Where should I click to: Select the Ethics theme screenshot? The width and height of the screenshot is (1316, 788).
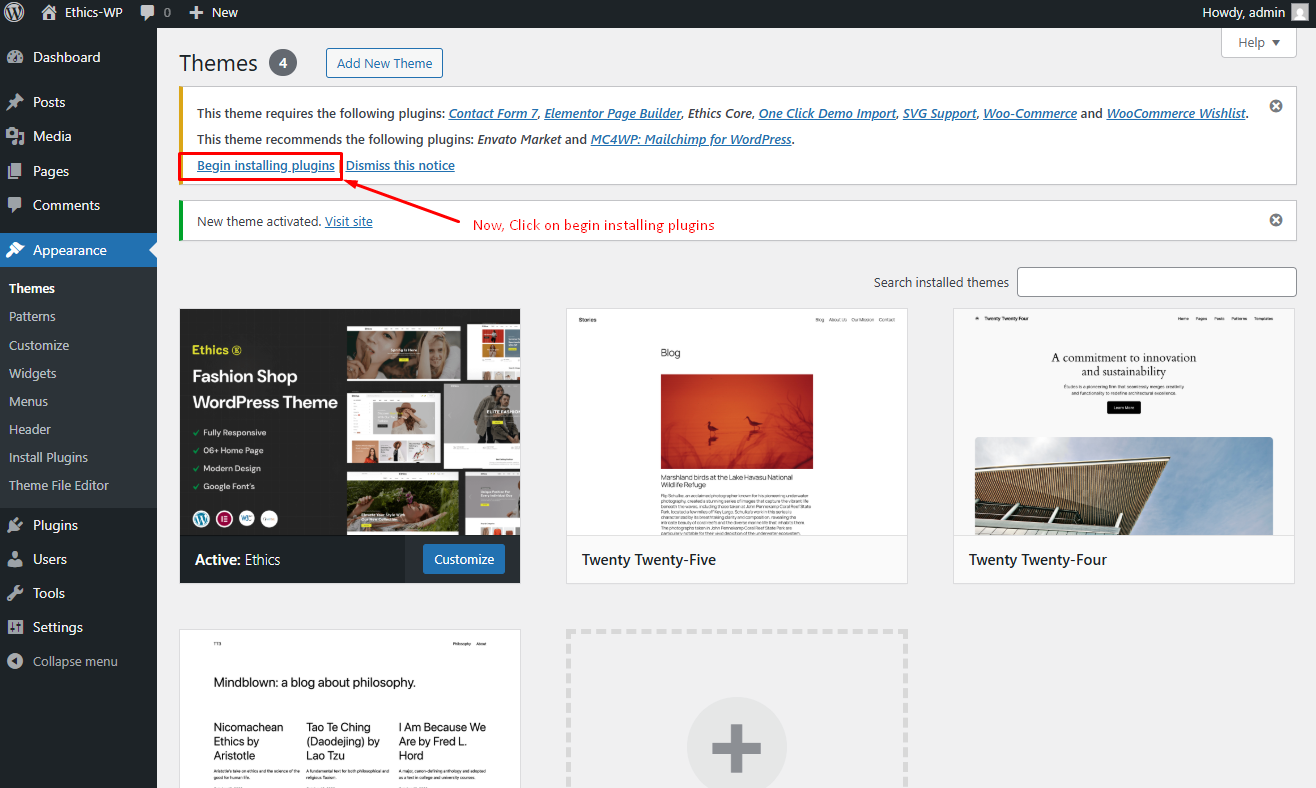[x=350, y=422]
